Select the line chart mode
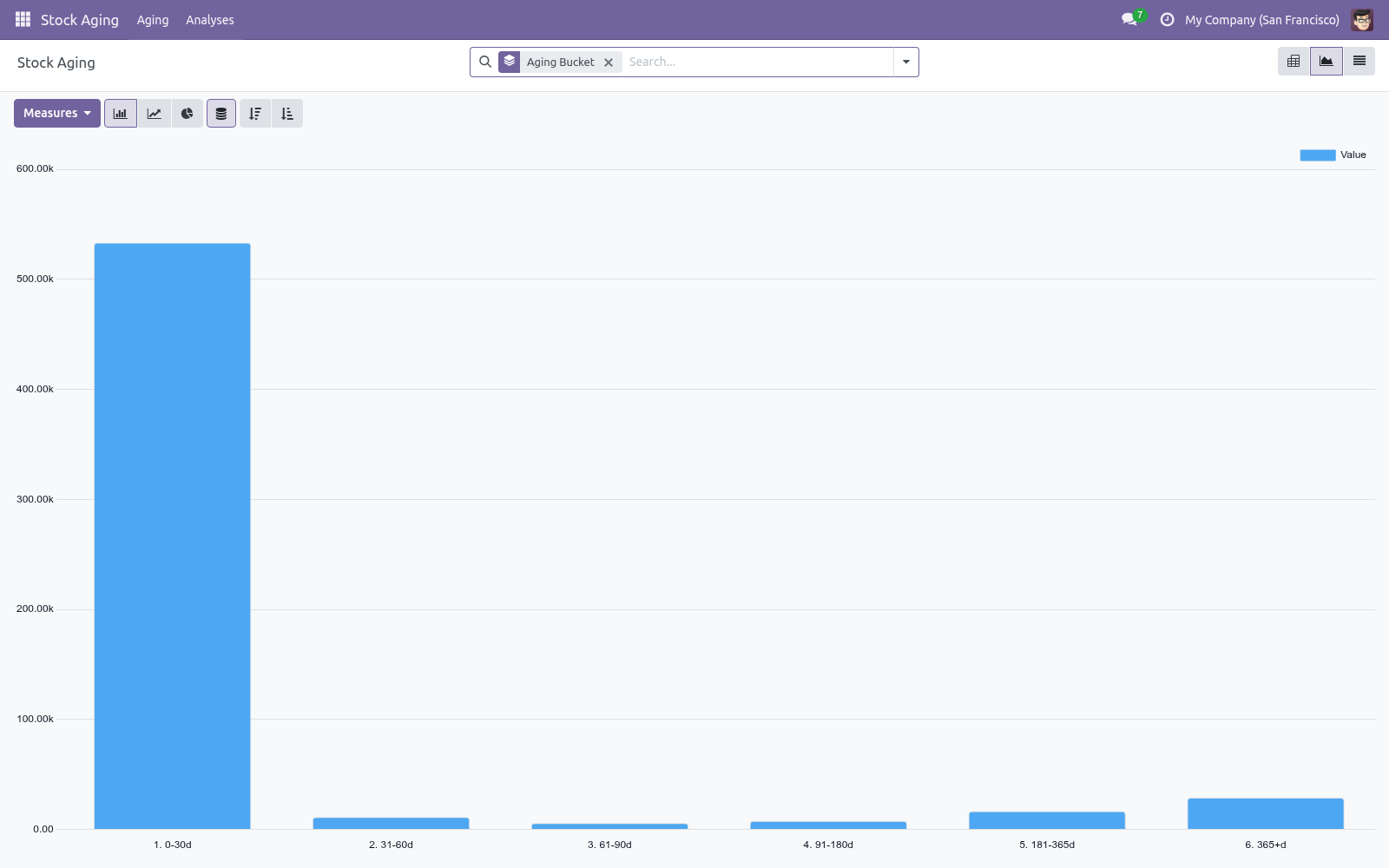Viewport: 1389px width, 868px height. pos(154,113)
